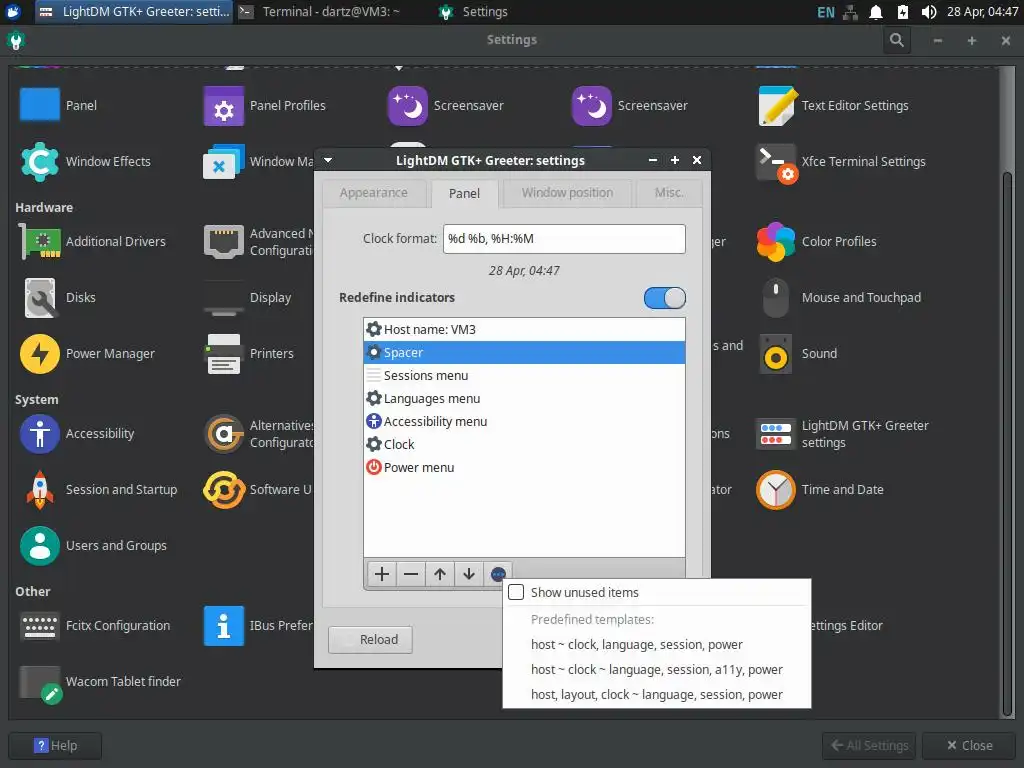Select the Clock indicator row

point(524,444)
